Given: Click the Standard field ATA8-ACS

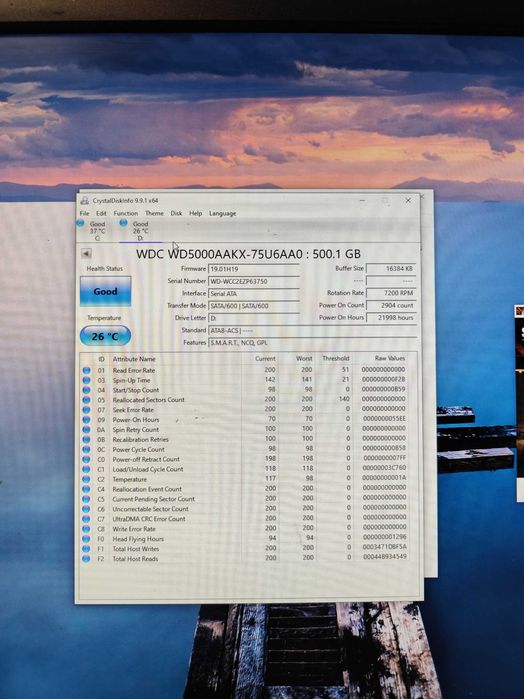Looking at the screenshot, I should click(x=312, y=331).
